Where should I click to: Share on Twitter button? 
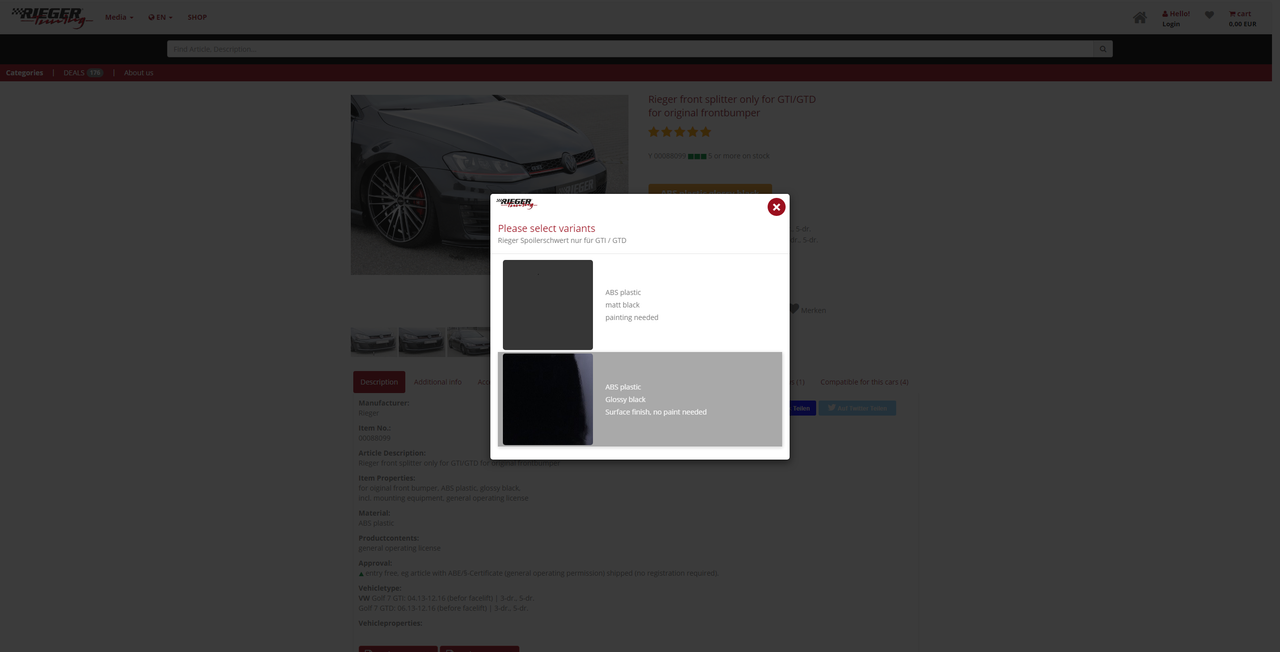click(858, 408)
